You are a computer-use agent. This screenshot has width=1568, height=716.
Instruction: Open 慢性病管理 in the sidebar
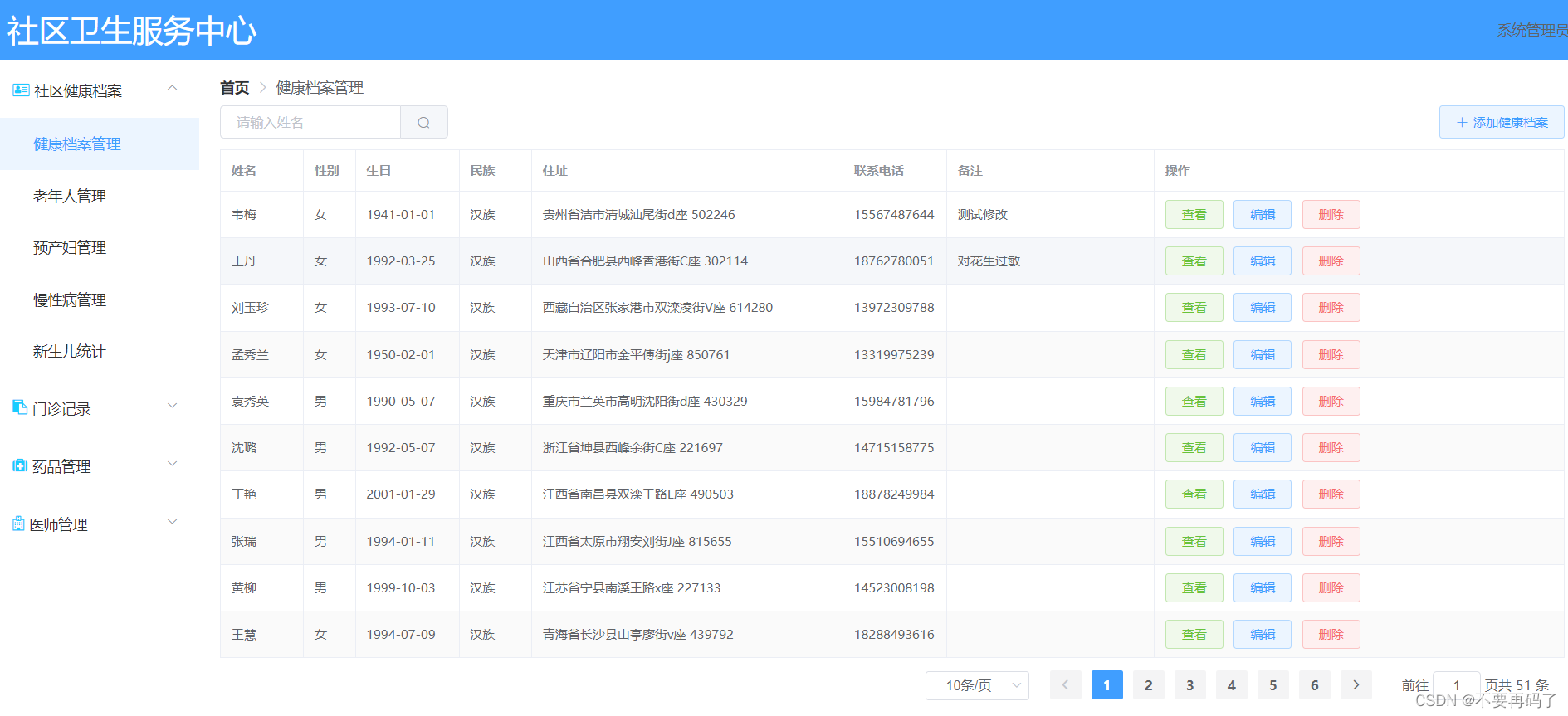[x=100, y=300]
